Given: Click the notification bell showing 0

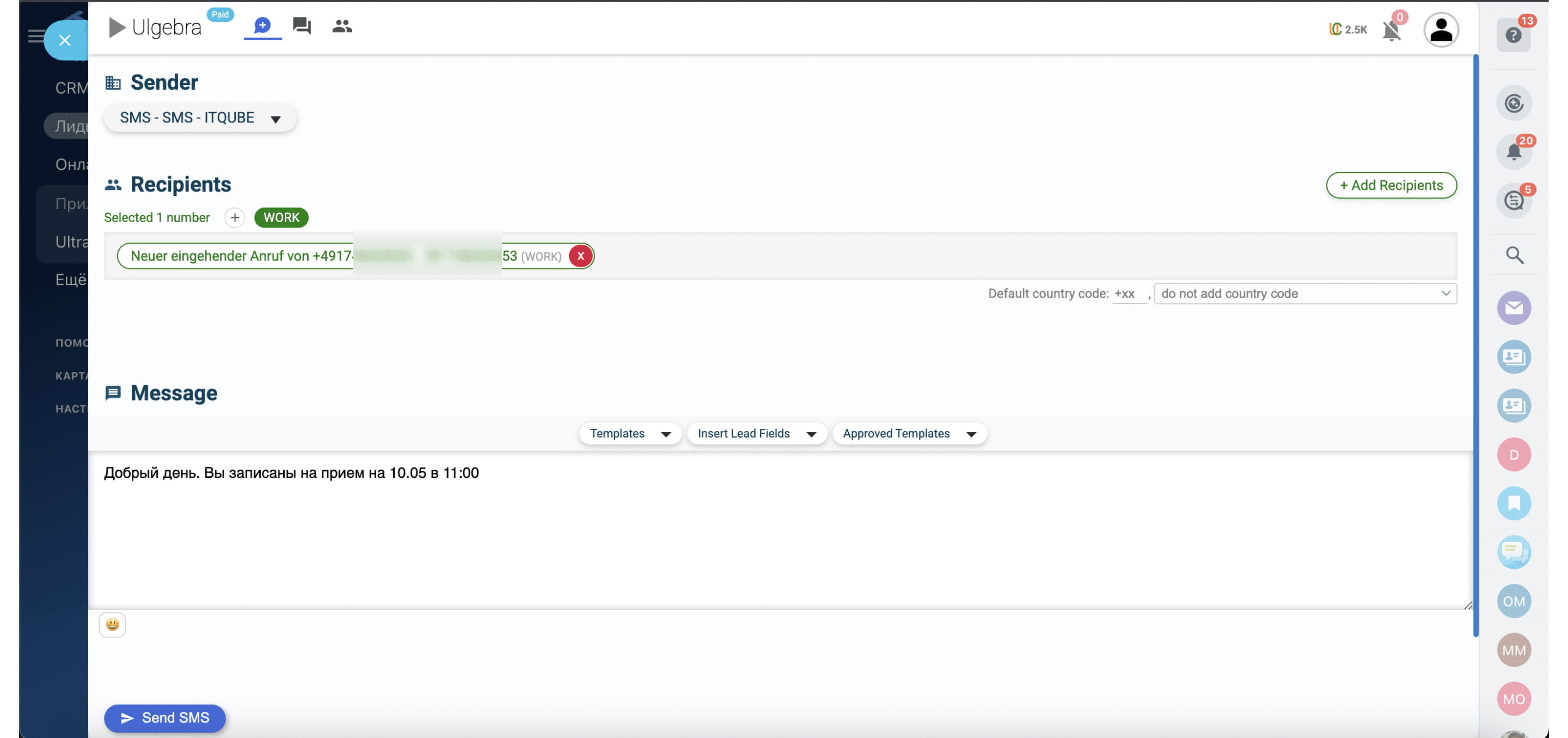Looking at the screenshot, I should (x=1392, y=29).
